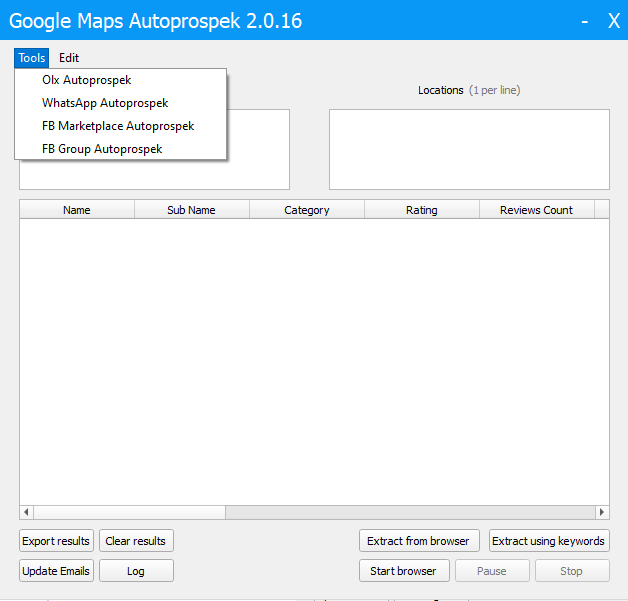Click the Update Emails button
This screenshot has height=601, width=628.
(56, 571)
